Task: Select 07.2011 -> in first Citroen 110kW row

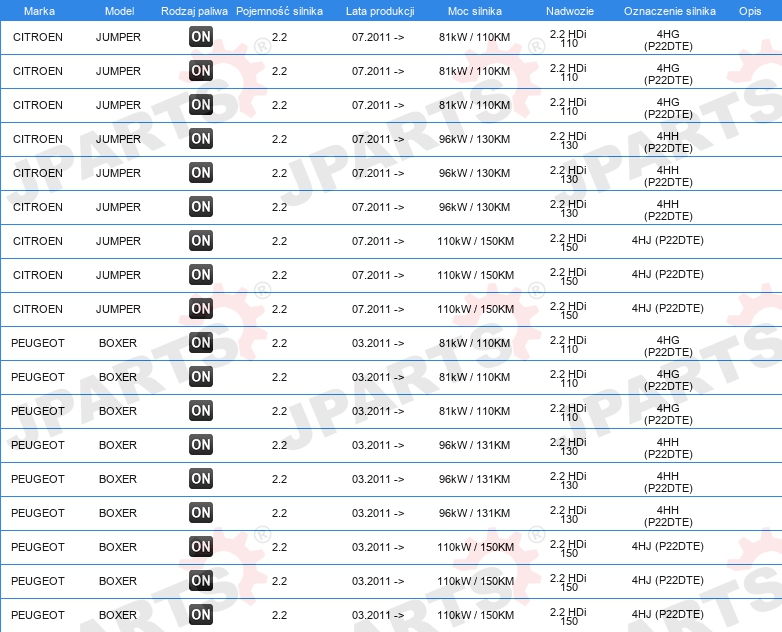Action: point(378,241)
